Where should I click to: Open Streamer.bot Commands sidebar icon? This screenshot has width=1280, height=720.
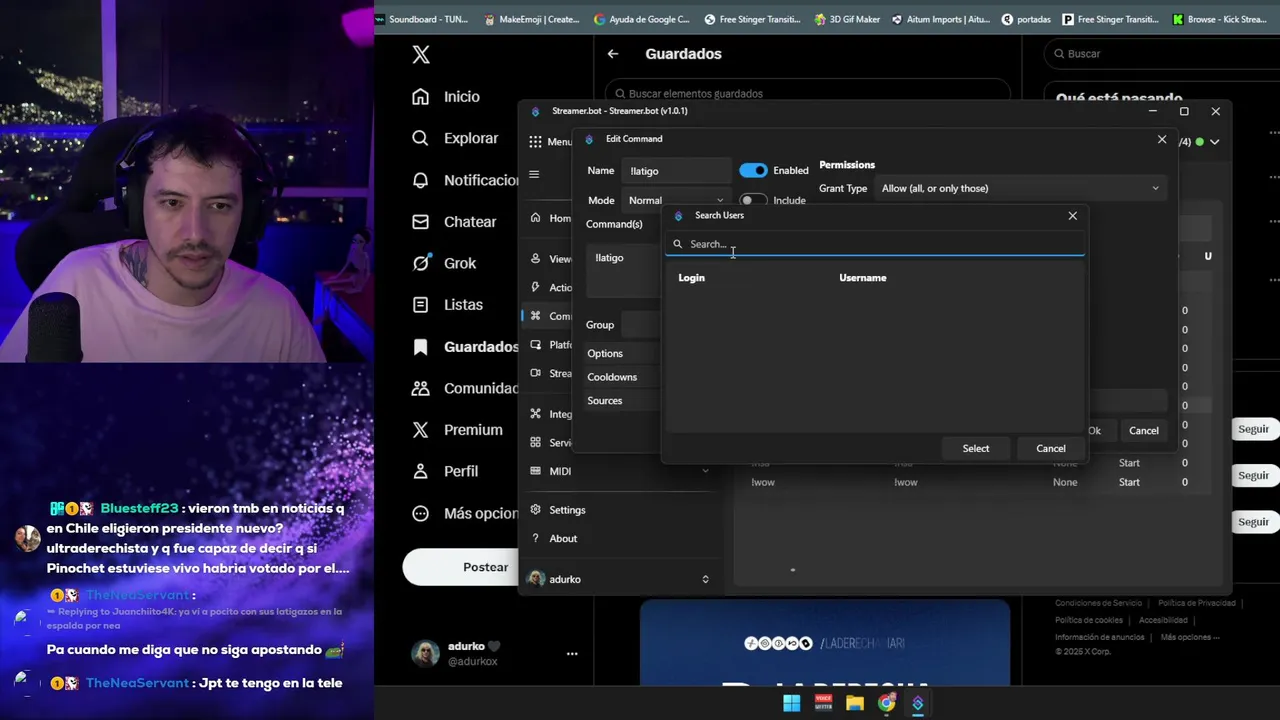[x=536, y=316]
